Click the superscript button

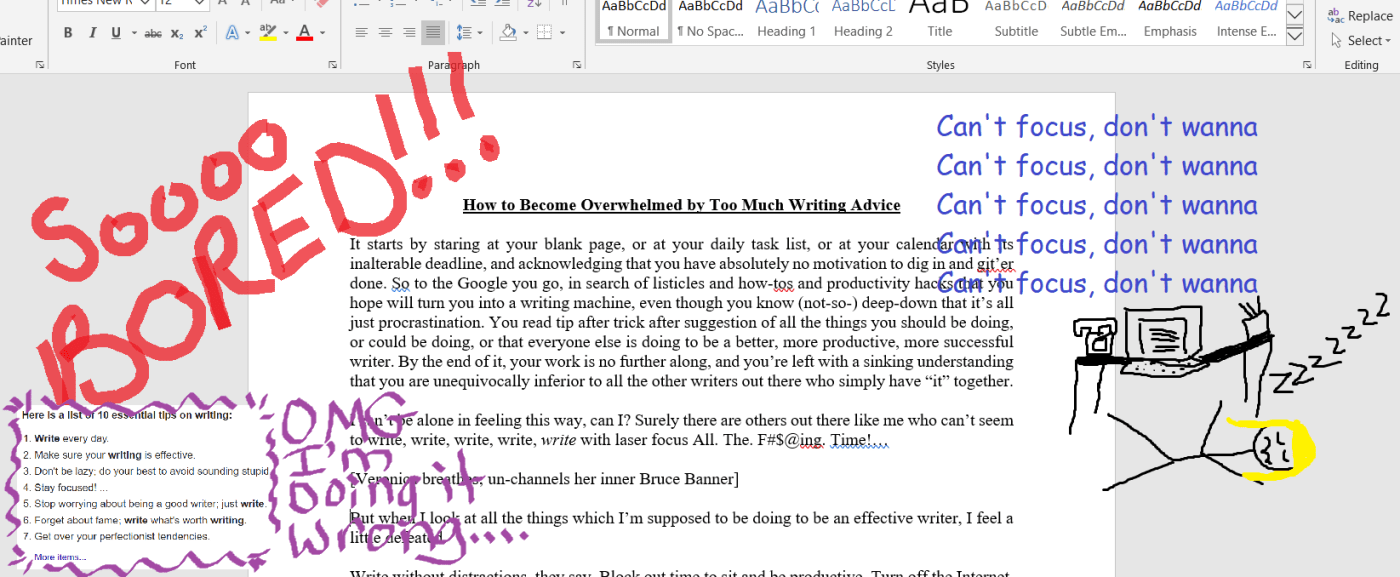pos(201,33)
